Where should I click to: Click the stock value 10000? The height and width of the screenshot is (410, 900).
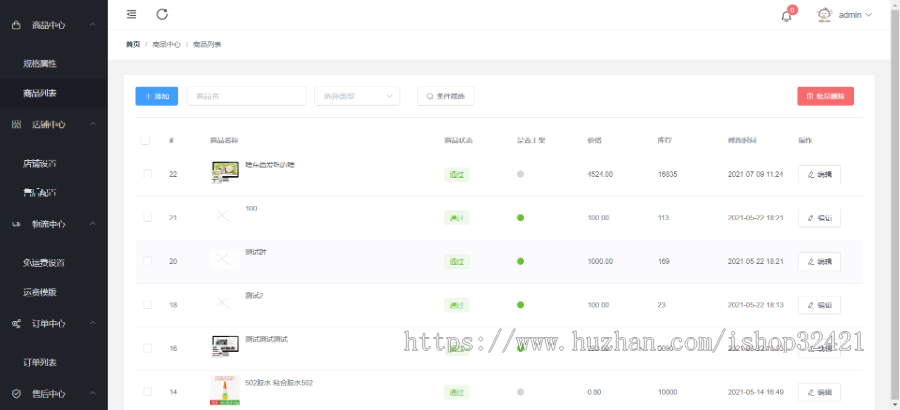pos(668,392)
